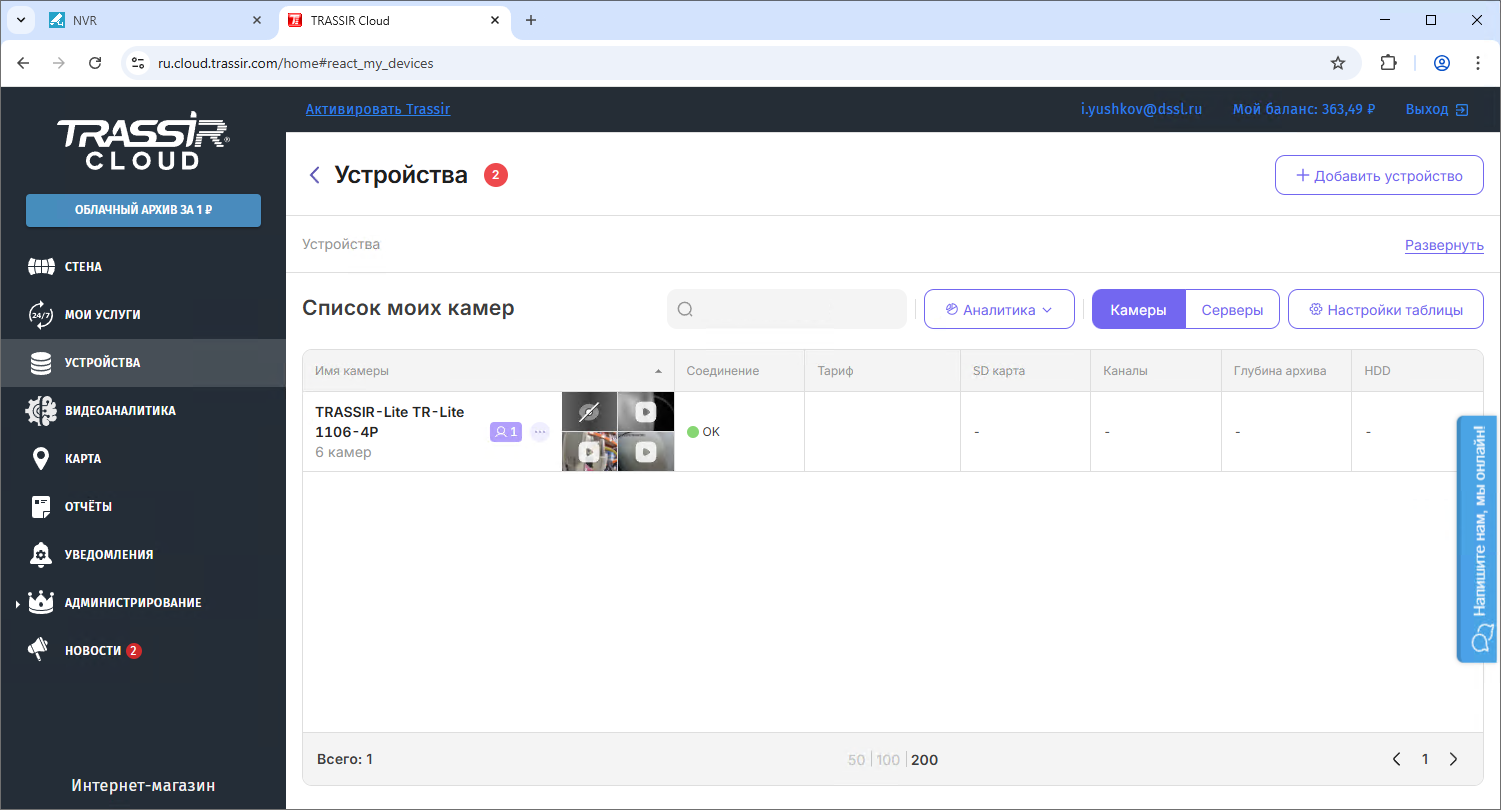1501x810 pixels.
Task: Go to the previous page of results
Action: tap(1396, 759)
